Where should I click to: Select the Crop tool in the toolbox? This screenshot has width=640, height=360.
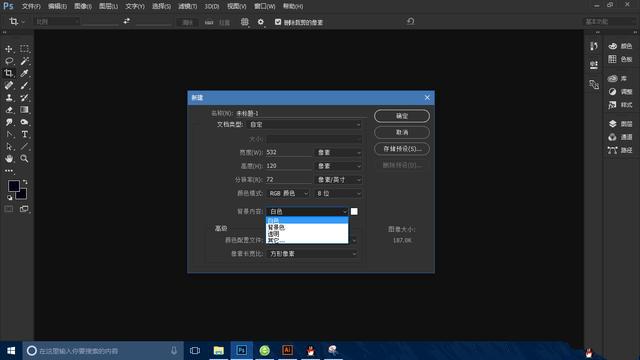pos(9,73)
